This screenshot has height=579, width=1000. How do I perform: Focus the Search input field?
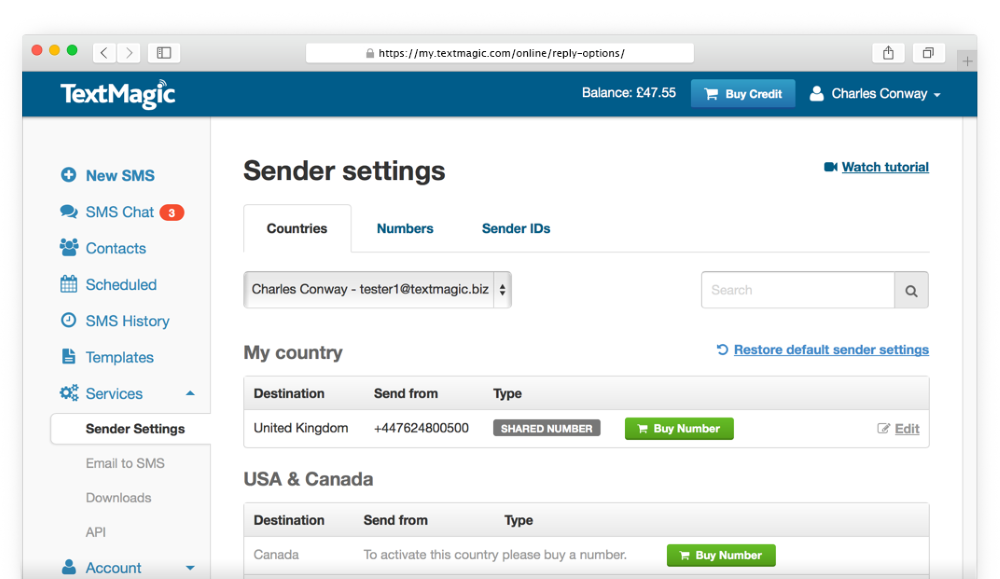pyautogui.click(x=798, y=290)
